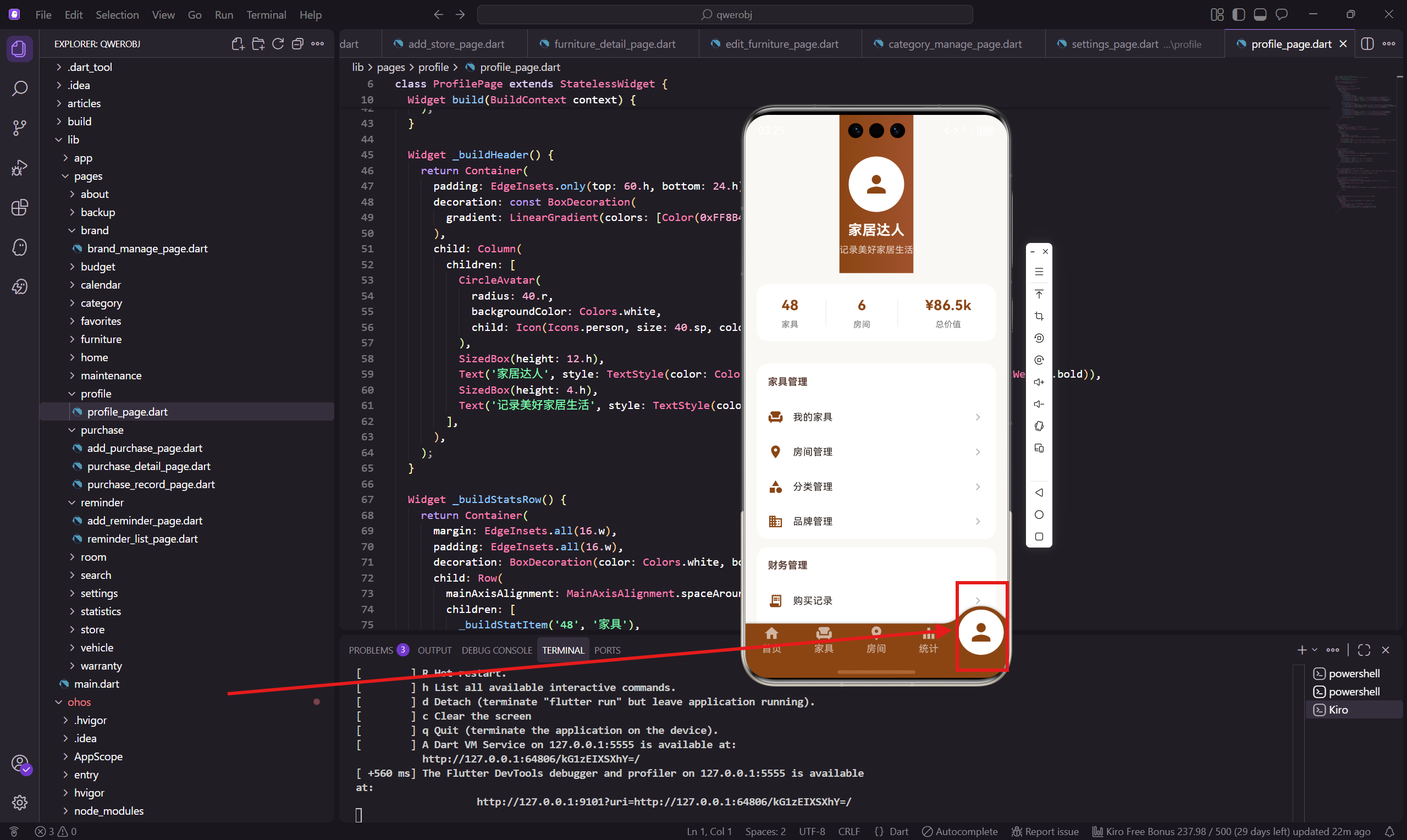The height and width of the screenshot is (840, 1407).
Task: Open the Kiro ghost panel icon
Action: point(19,247)
